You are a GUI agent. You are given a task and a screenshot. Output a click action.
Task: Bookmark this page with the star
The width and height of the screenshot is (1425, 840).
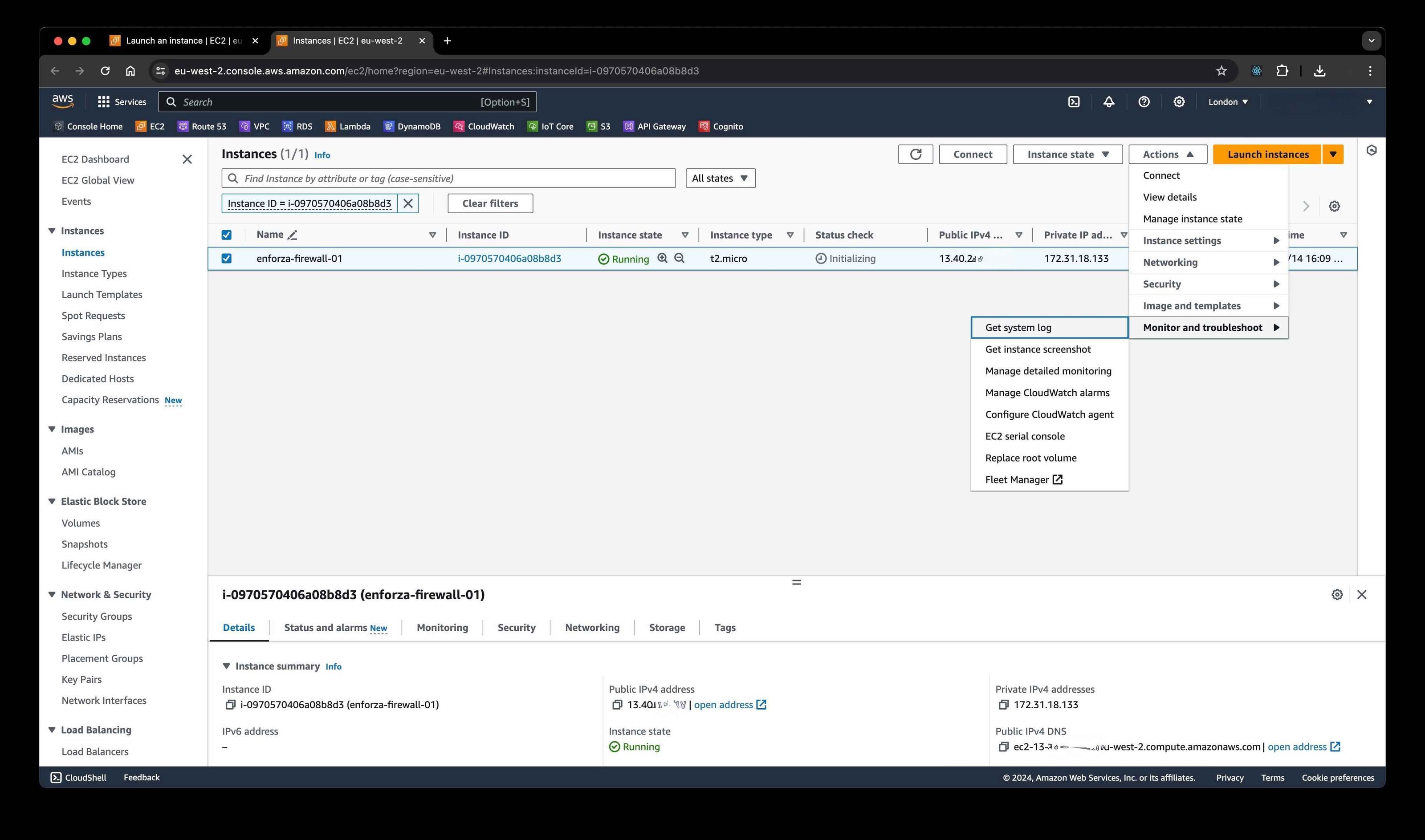coord(1221,71)
